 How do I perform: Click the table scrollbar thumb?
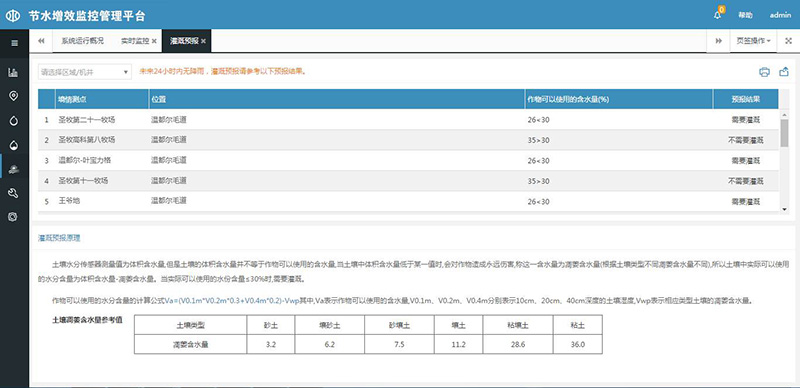click(784, 133)
